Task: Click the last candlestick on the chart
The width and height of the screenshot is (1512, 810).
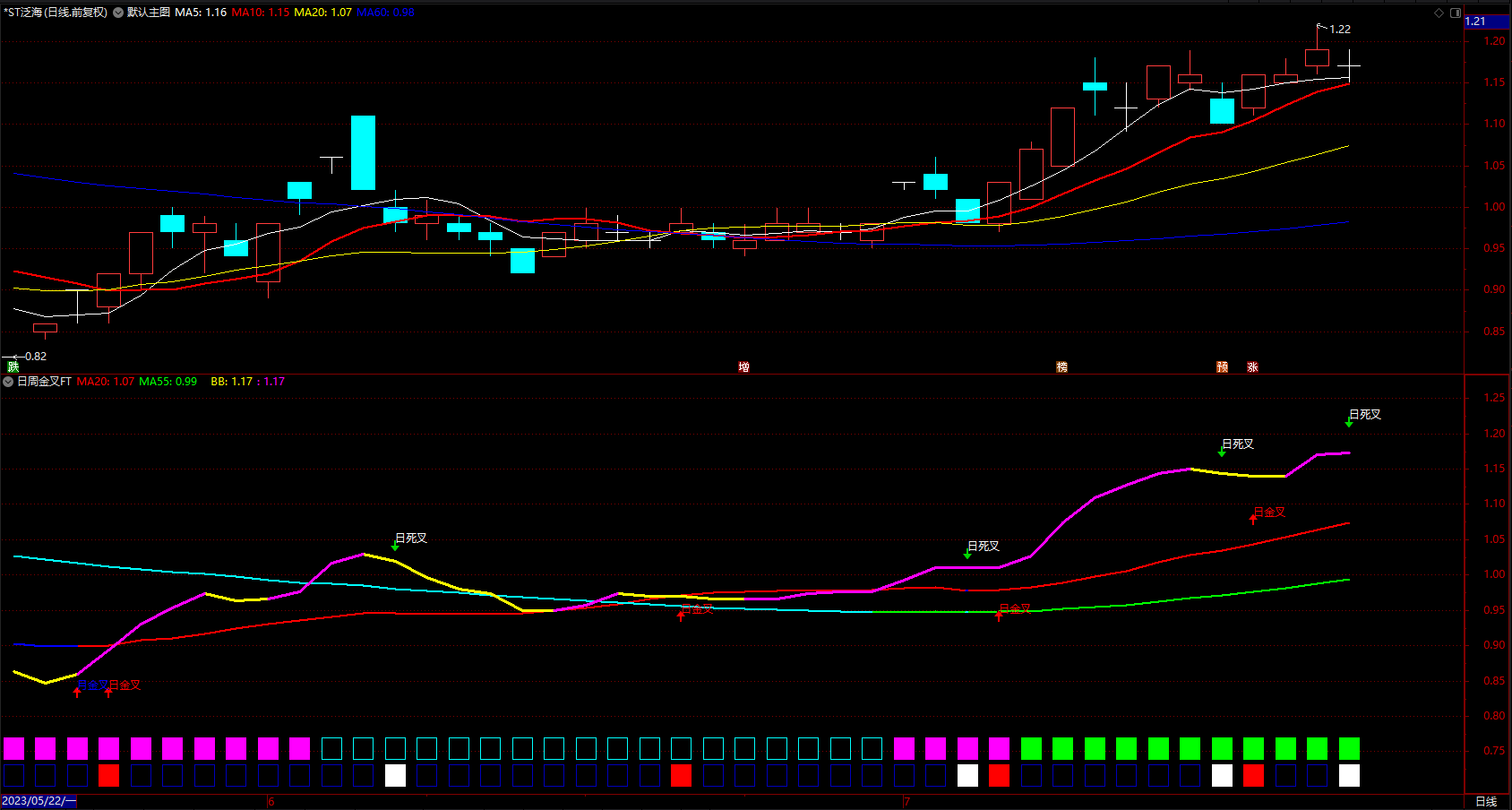Action: tap(1349, 65)
